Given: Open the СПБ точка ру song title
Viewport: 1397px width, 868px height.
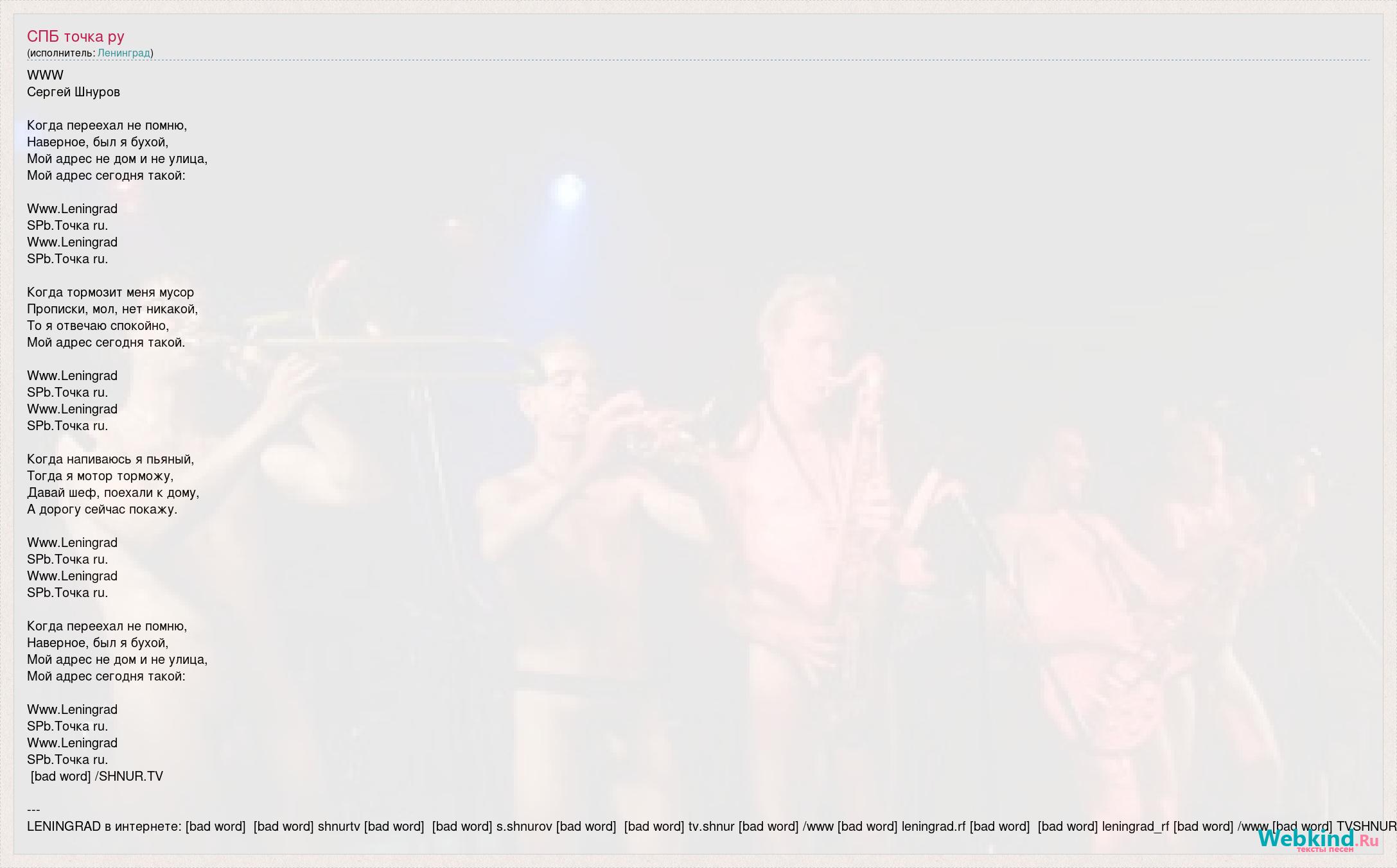Looking at the screenshot, I should (x=76, y=37).
